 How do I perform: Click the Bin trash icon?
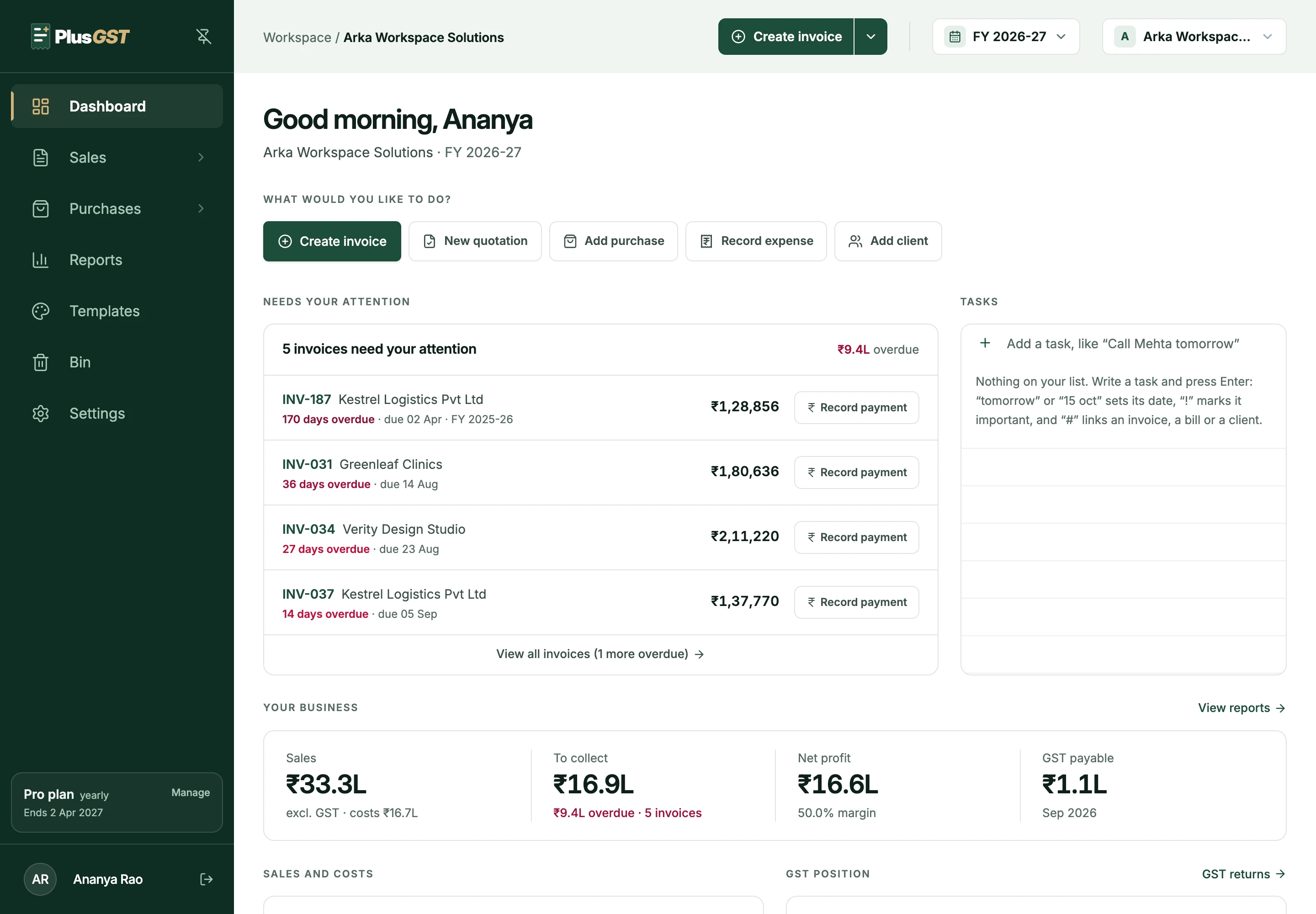click(41, 362)
